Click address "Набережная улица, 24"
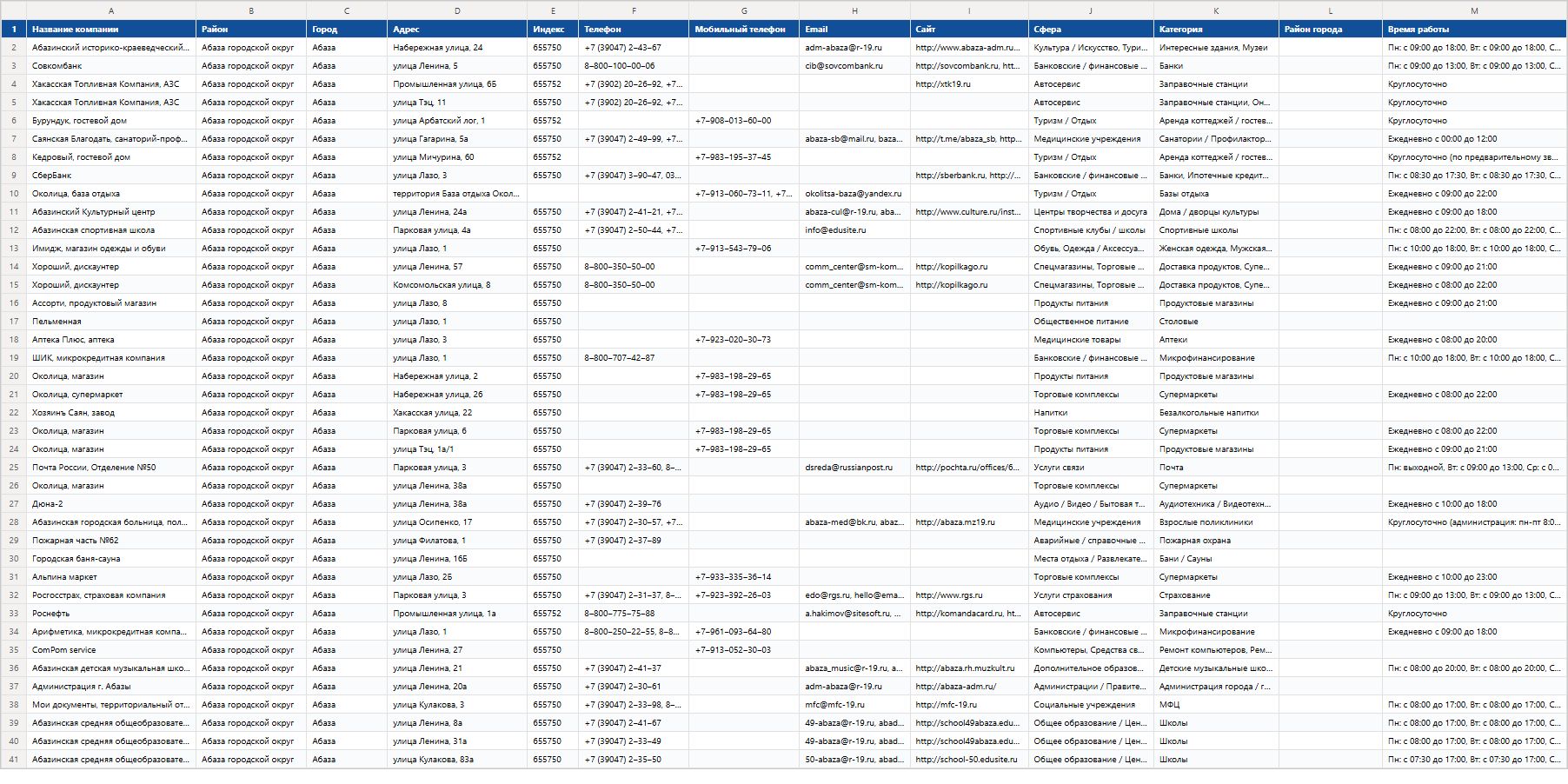 coord(457,48)
